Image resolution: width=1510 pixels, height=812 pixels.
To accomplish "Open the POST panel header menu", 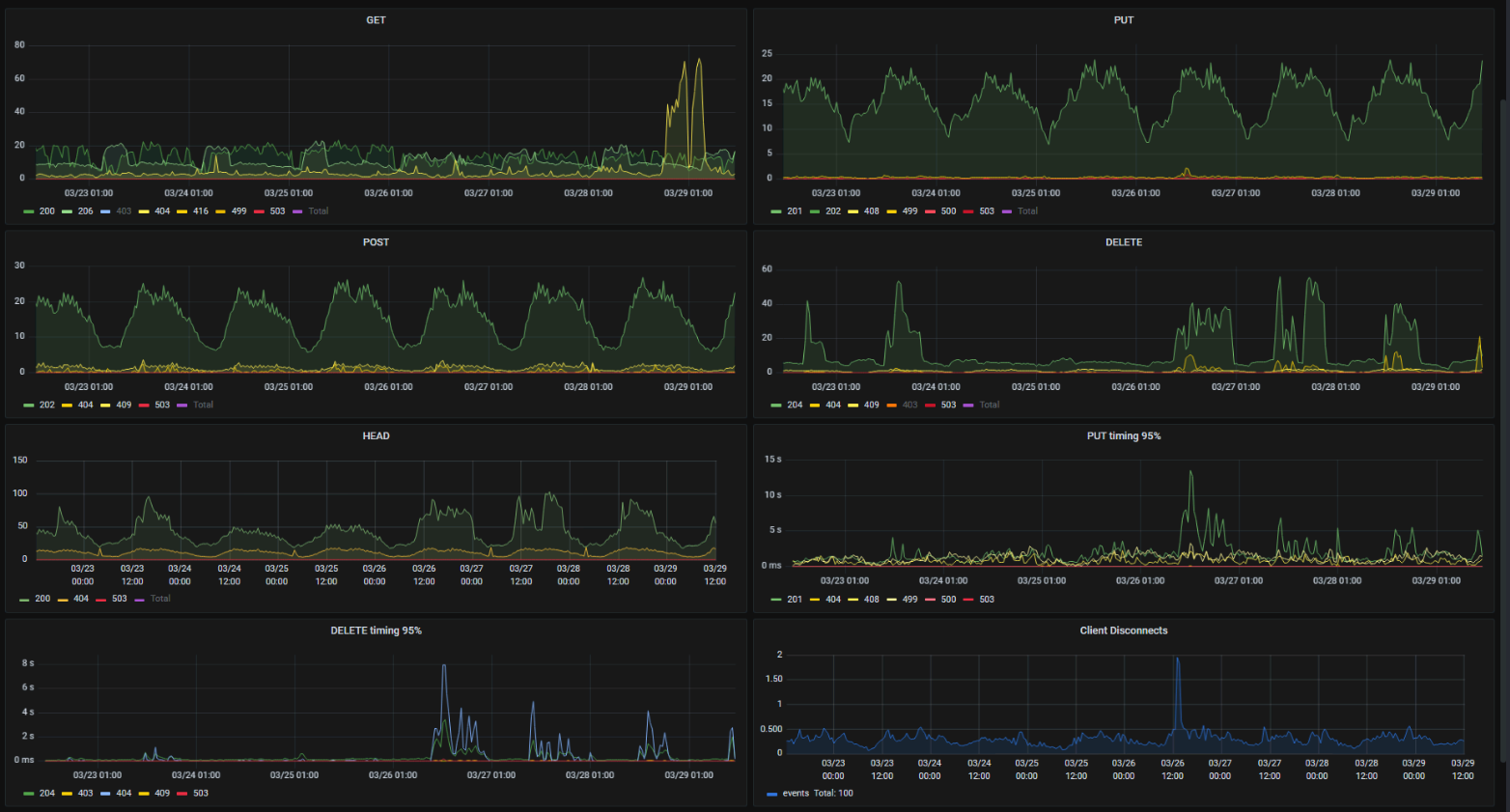I will [376, 242].
